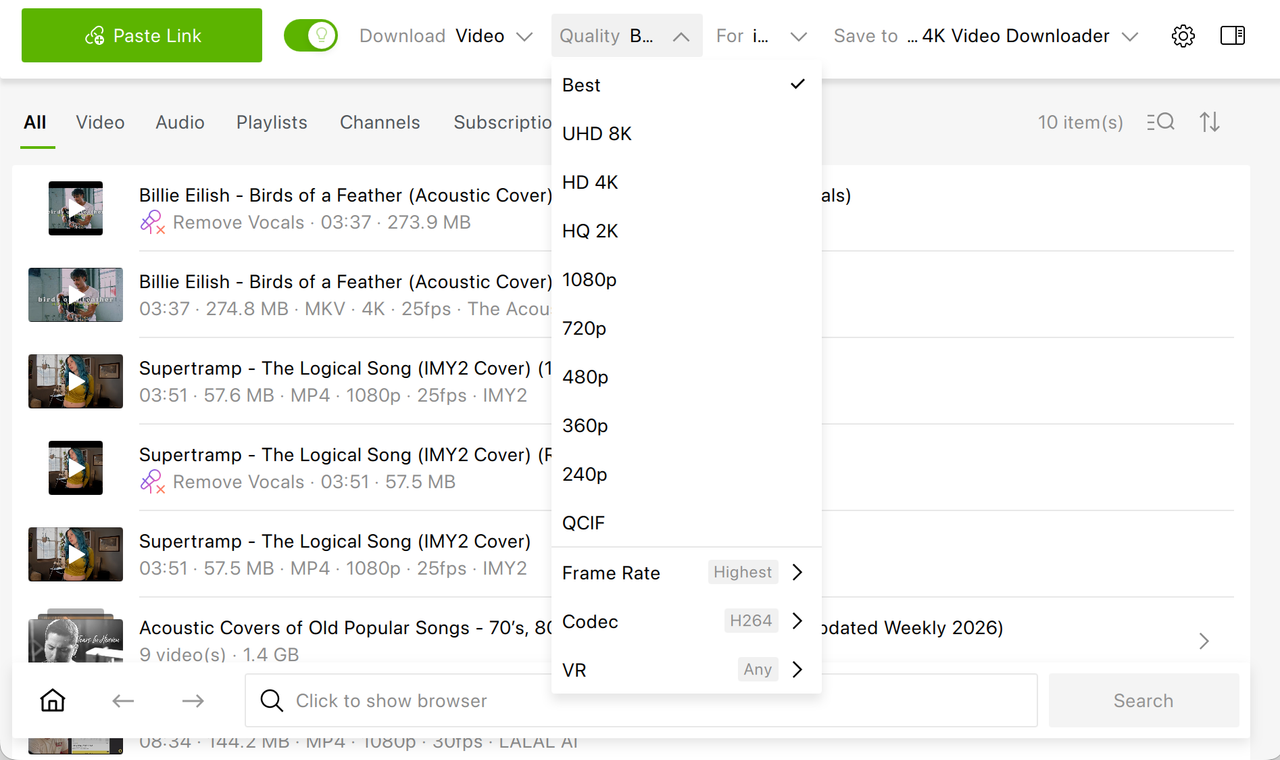This screenshot has height=760, width=1280.
Task: Open the Save to folder dropdown
Action: click(986, 36)
